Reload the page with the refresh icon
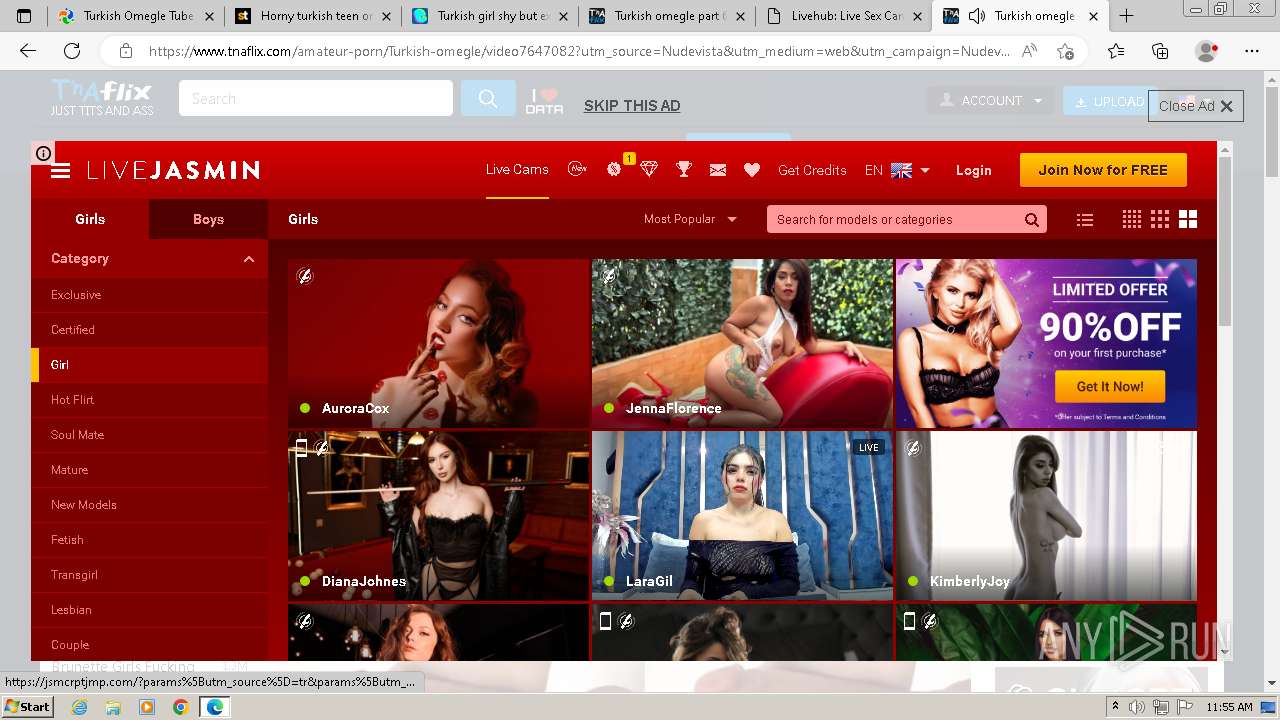The image size is (1280, 720). 72,51
